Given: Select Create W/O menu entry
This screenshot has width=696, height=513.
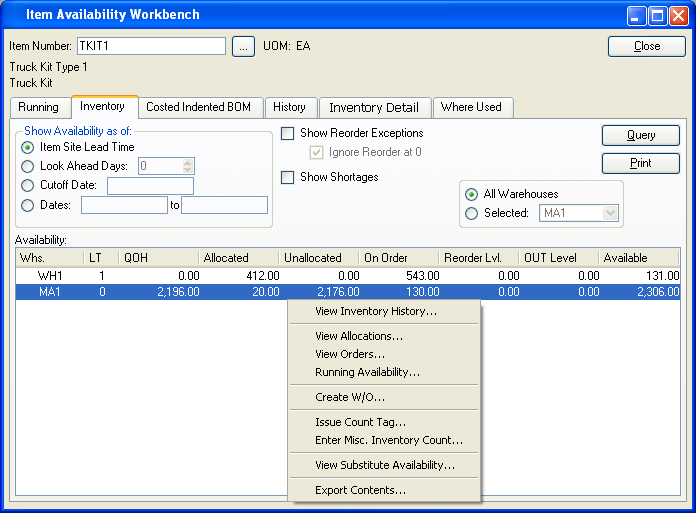Looking at the screenshot, I should pyautogui.click(x=350, y=397).
